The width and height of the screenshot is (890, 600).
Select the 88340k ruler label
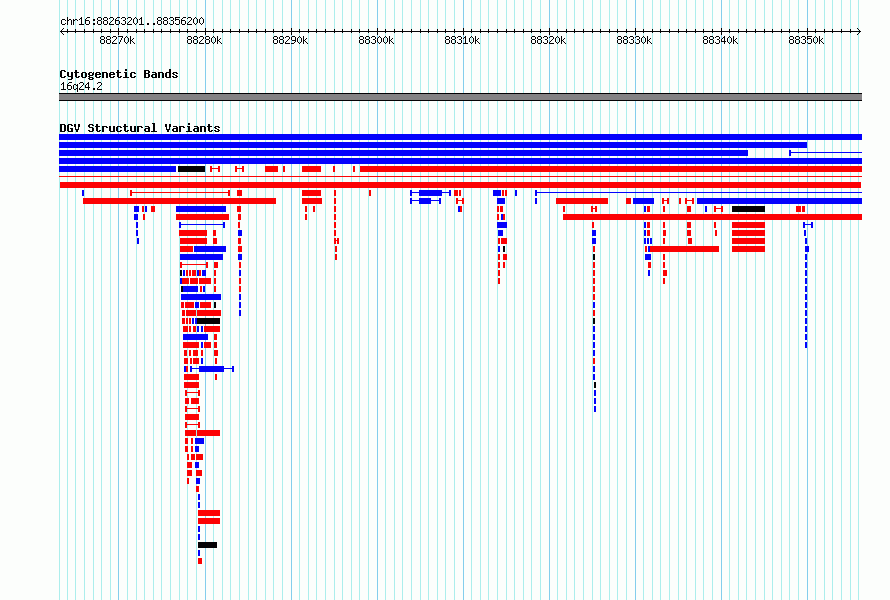tap(720, 40)
